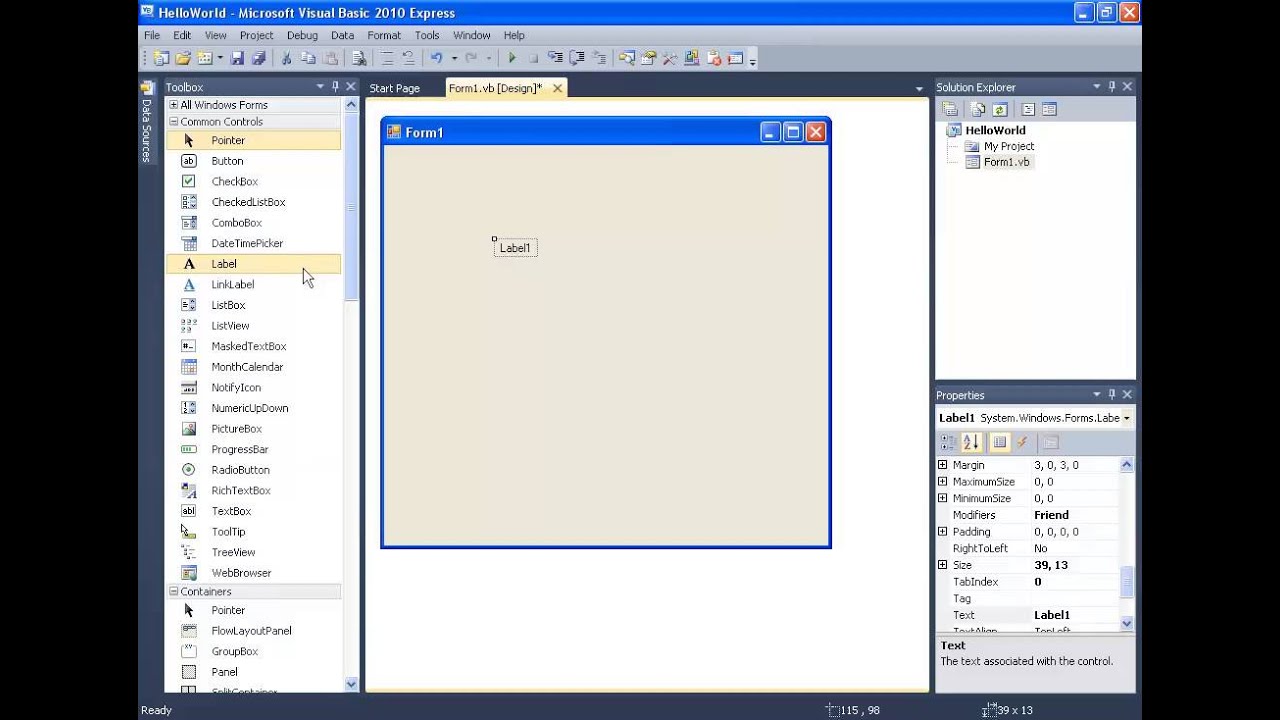Toggle auto-hide pin on Solution Explorer
The image size is (1280, 720).
(1112, 87)
